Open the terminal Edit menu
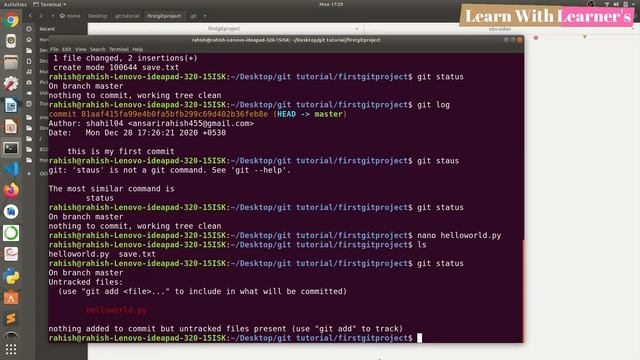The width and height of the screenshot is (640, 360). (x=67, y=49)
